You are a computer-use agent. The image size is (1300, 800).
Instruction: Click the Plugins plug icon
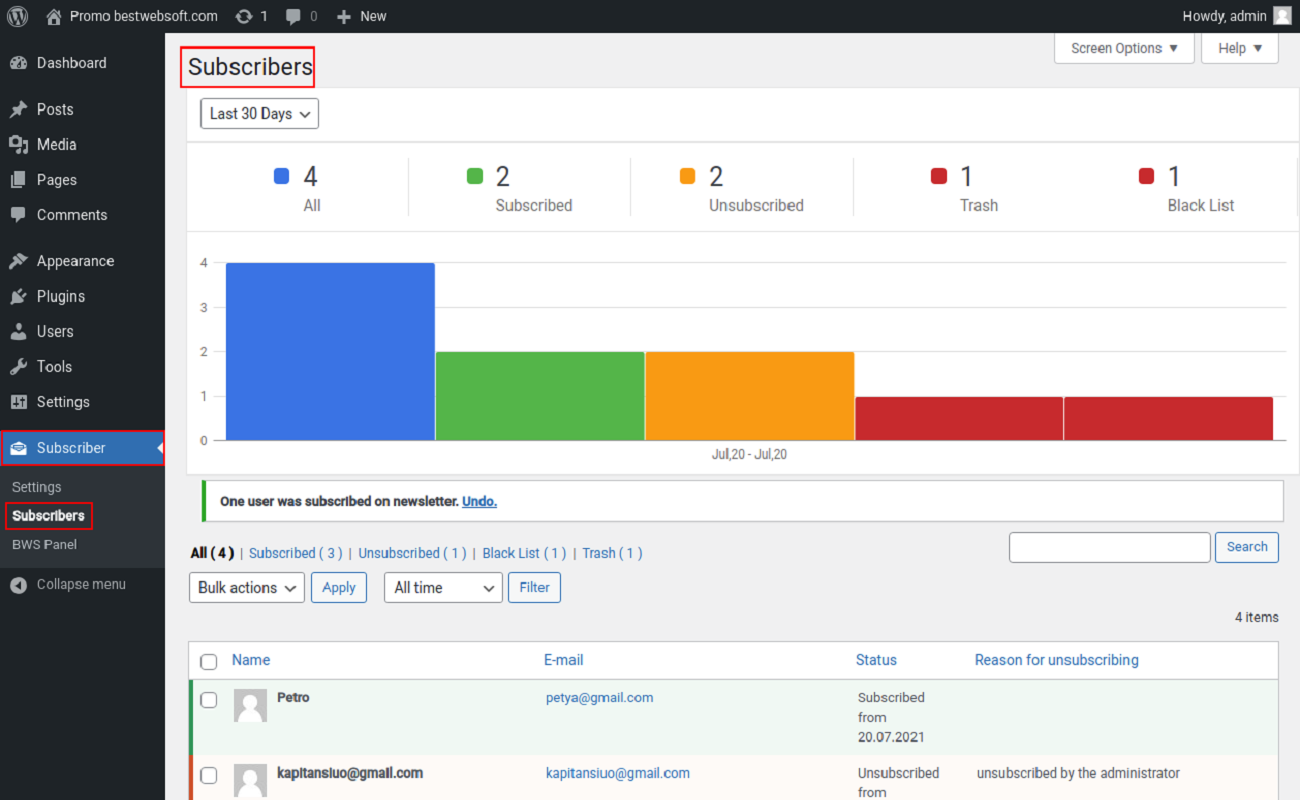(x=18, y=296)
